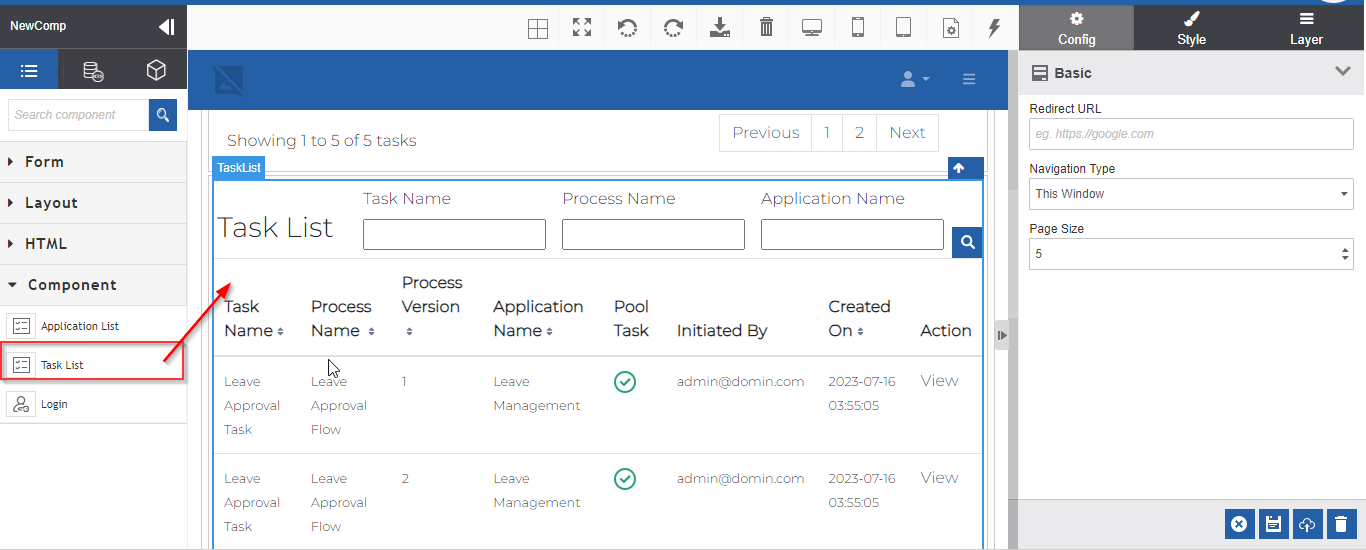Collapse the Component section
Image resolution: width=1366 pixels, height=550 pixels.
tap(93, 285)
